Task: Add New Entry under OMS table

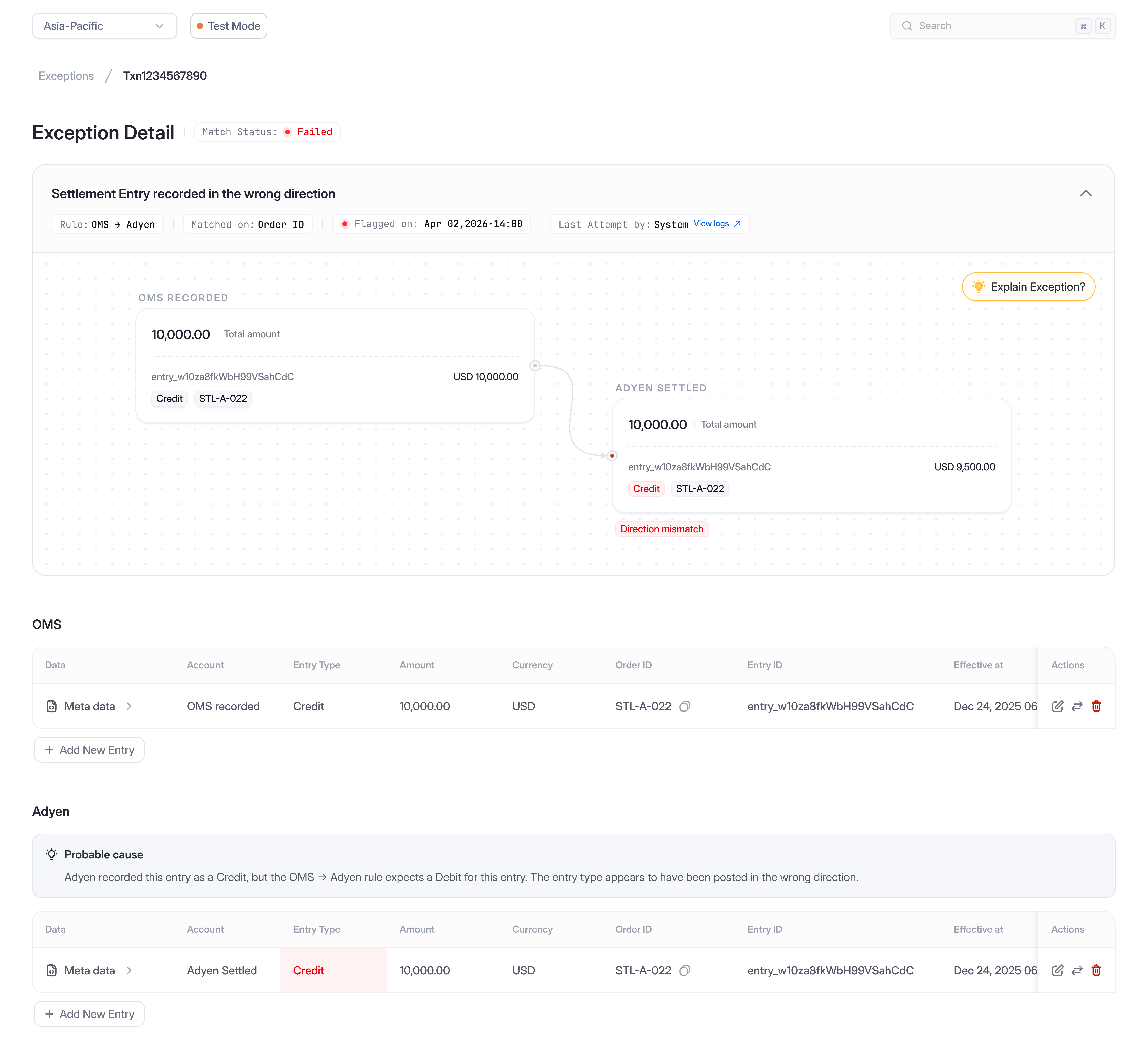Action: (x=89, y=750)
